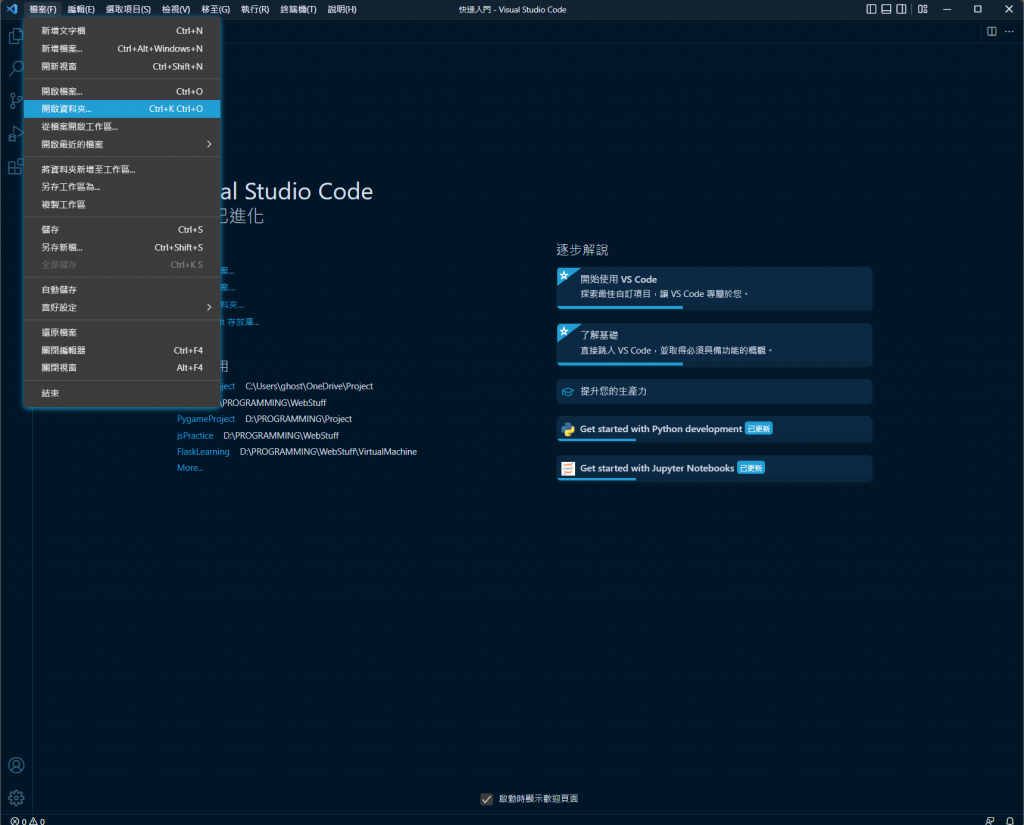Open the Search view icon
The image size is (1024, 825).
coord(16,68)
